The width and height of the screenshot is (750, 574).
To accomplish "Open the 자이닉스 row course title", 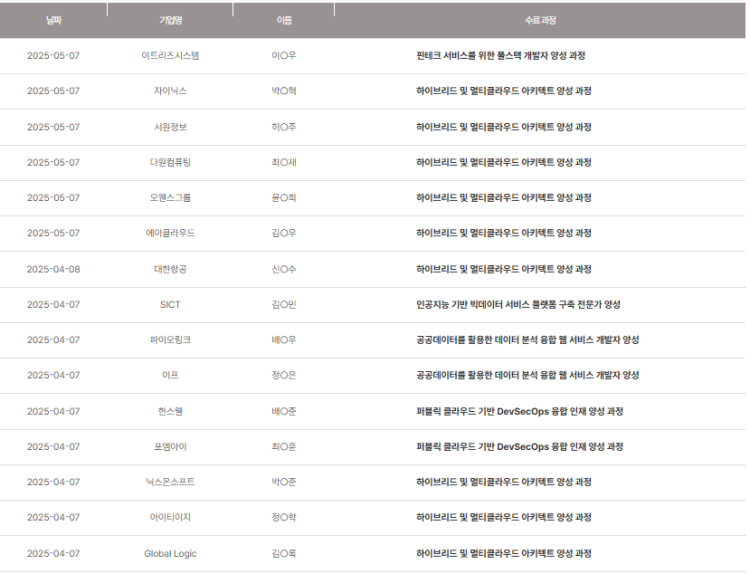I will (x=504, y=91).
